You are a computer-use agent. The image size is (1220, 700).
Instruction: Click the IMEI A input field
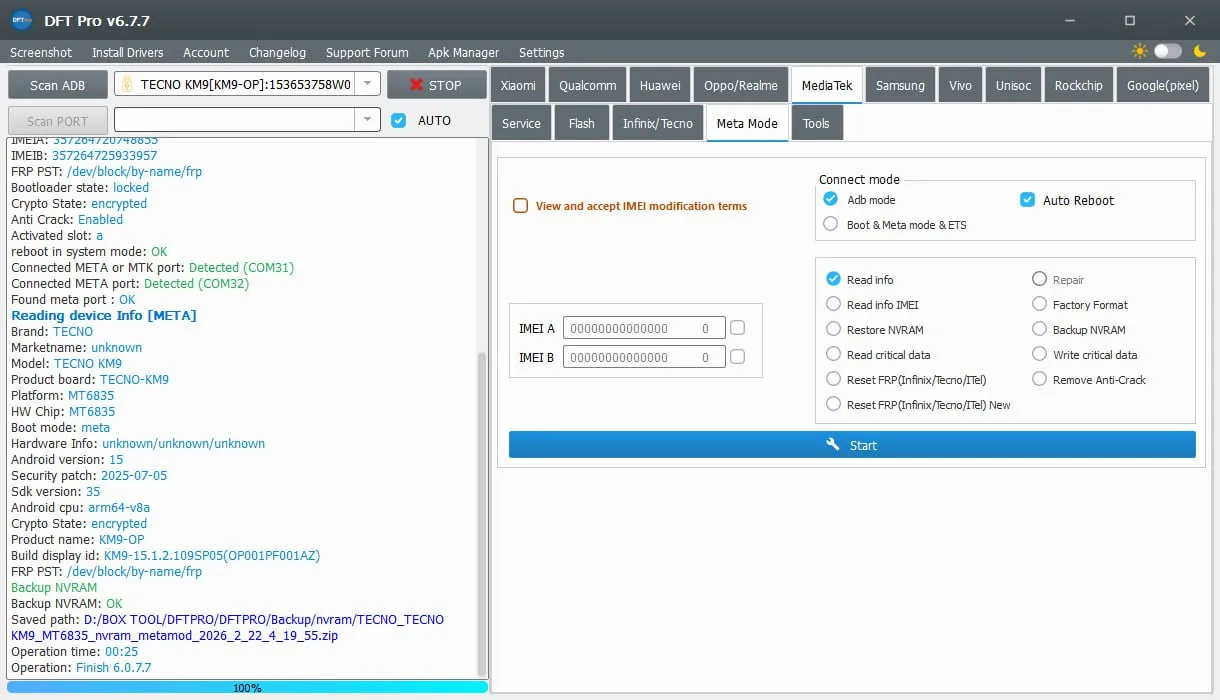[643, 327]
